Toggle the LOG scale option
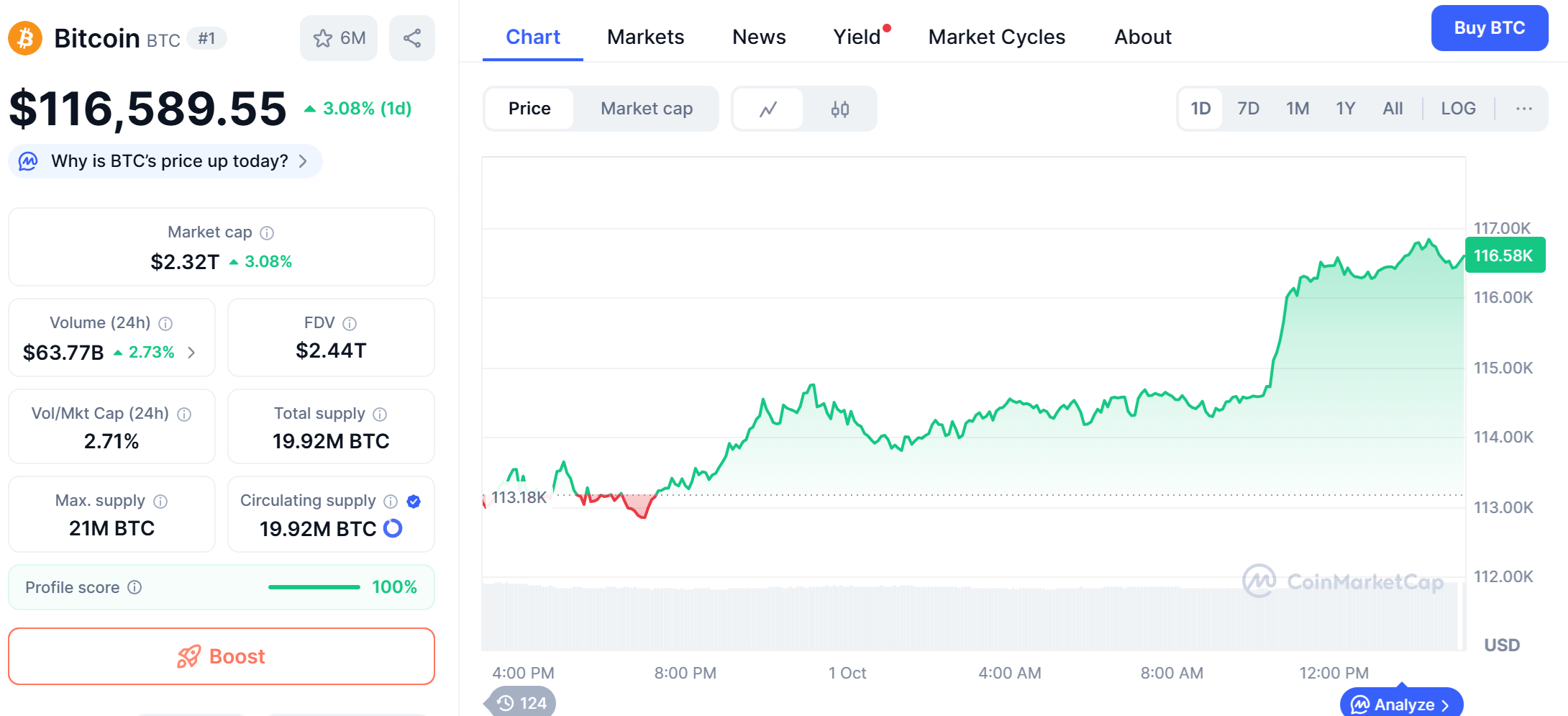1568x716 pixels. coord(1458,109)
